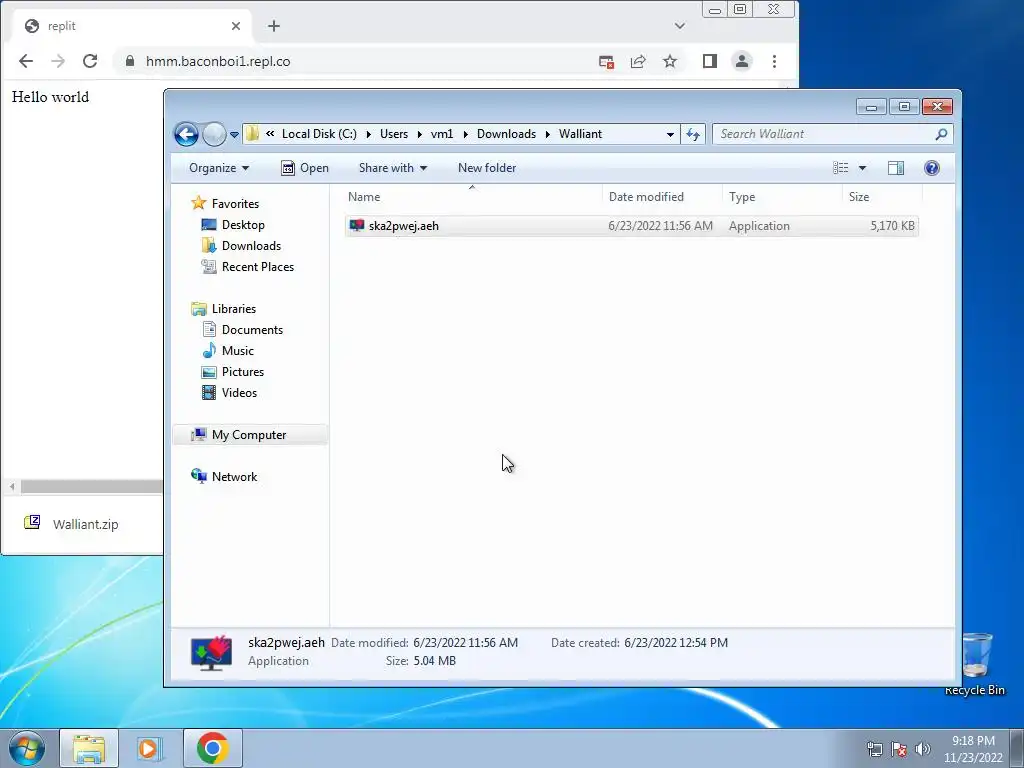This screenshot has height=768, width=1024.
Task: Reload the replit page in Chrome
Action: coord(90,61)
